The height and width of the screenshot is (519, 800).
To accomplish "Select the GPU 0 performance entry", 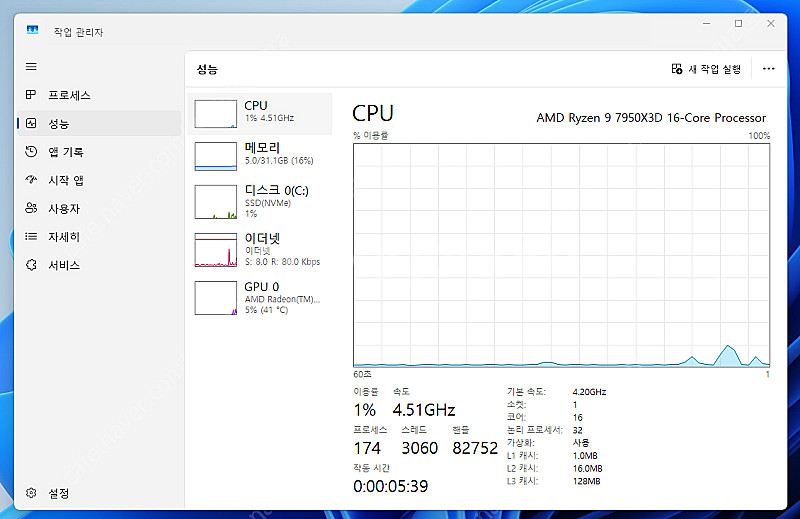I will tap(260, 298).
